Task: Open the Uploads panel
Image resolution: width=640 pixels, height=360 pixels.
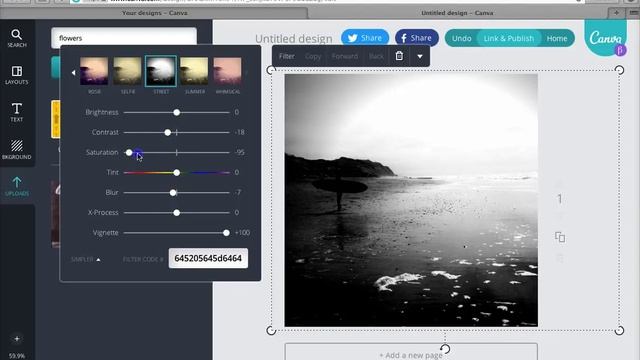Action: pos(17,187)
